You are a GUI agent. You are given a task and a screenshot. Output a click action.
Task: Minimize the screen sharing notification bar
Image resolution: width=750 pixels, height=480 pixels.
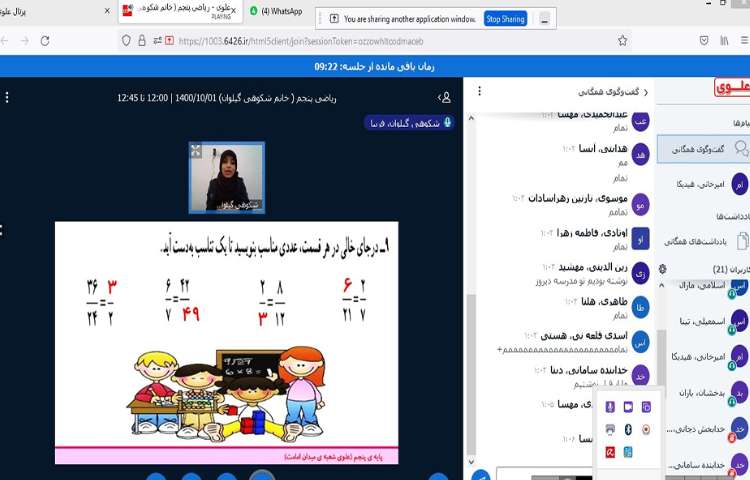point(544,19)
